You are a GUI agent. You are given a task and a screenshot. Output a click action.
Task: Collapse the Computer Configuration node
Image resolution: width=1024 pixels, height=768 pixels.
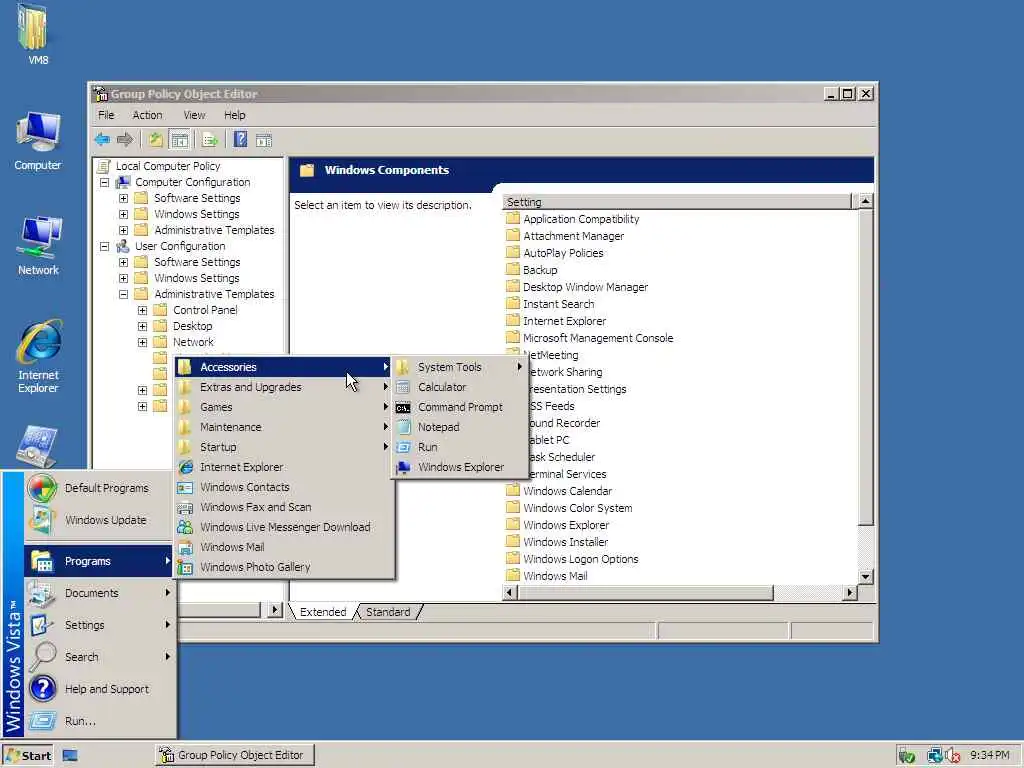[x=104, y=183]
